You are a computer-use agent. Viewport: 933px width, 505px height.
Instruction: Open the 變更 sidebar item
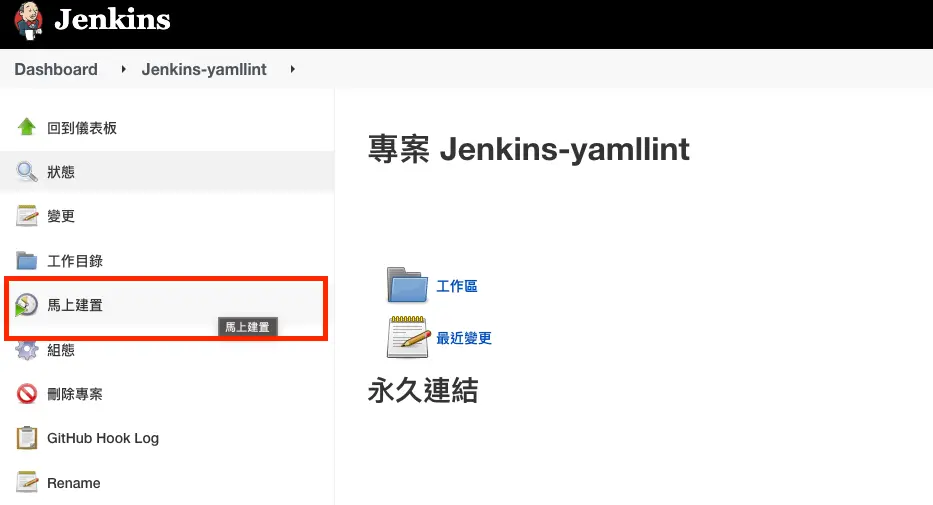[x=61, y=217]
